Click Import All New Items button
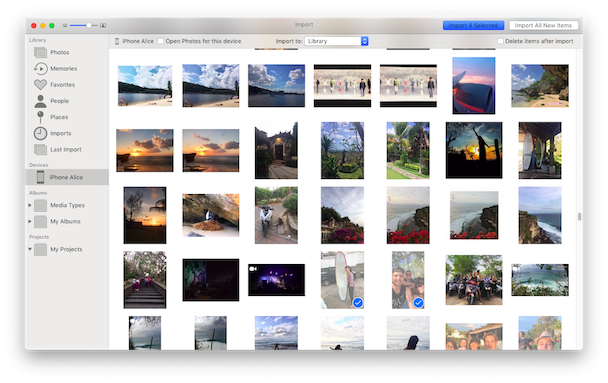This screenshot has height=383, width=608. pyautogui.click(x=543, y=26)
